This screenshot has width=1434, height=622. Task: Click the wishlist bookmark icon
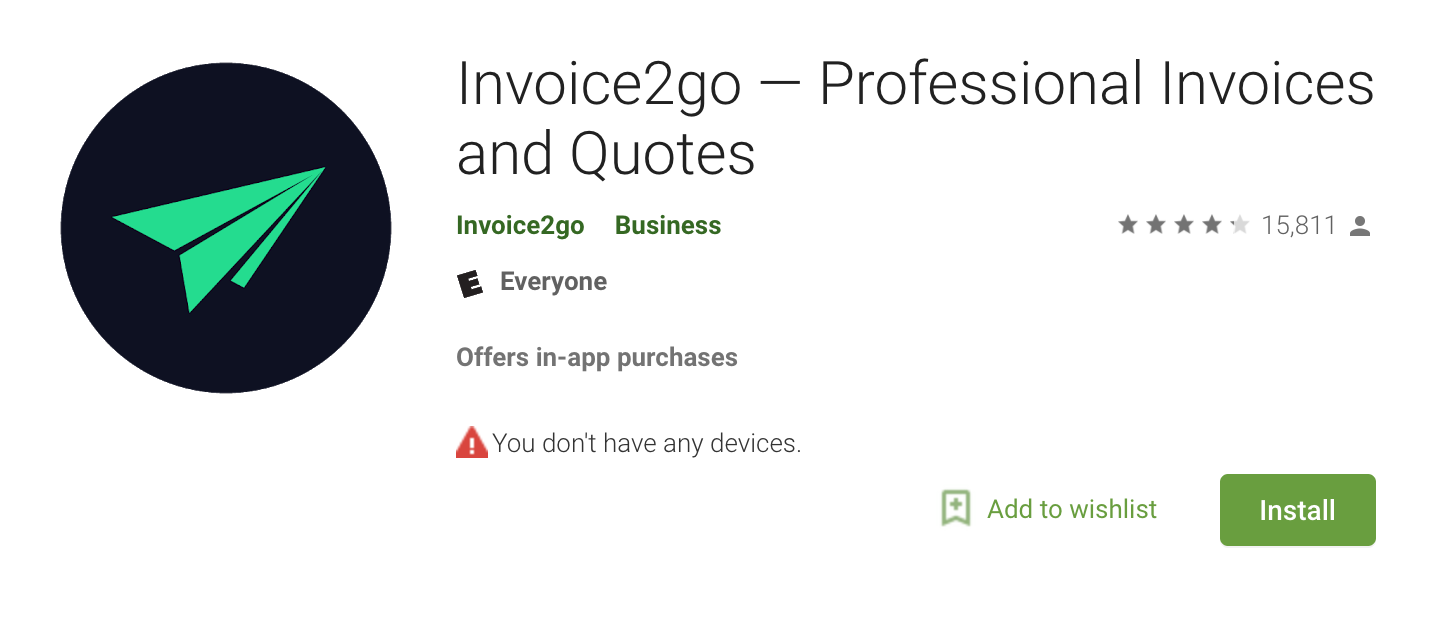click(956, 509)
